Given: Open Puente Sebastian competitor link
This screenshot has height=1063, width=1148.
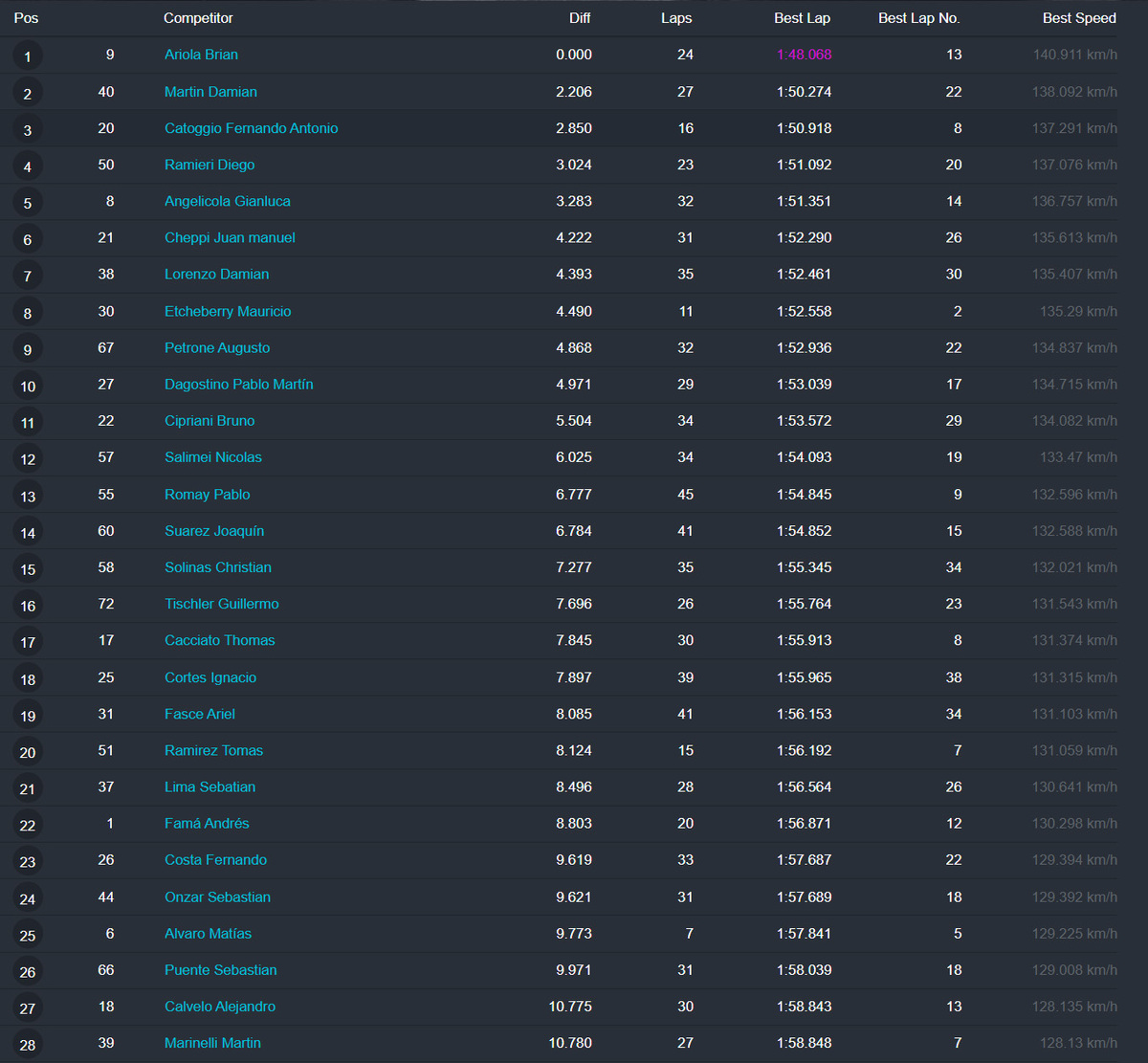Looking at the screenshot, I should pyautogui.click(x=221, y=969).
